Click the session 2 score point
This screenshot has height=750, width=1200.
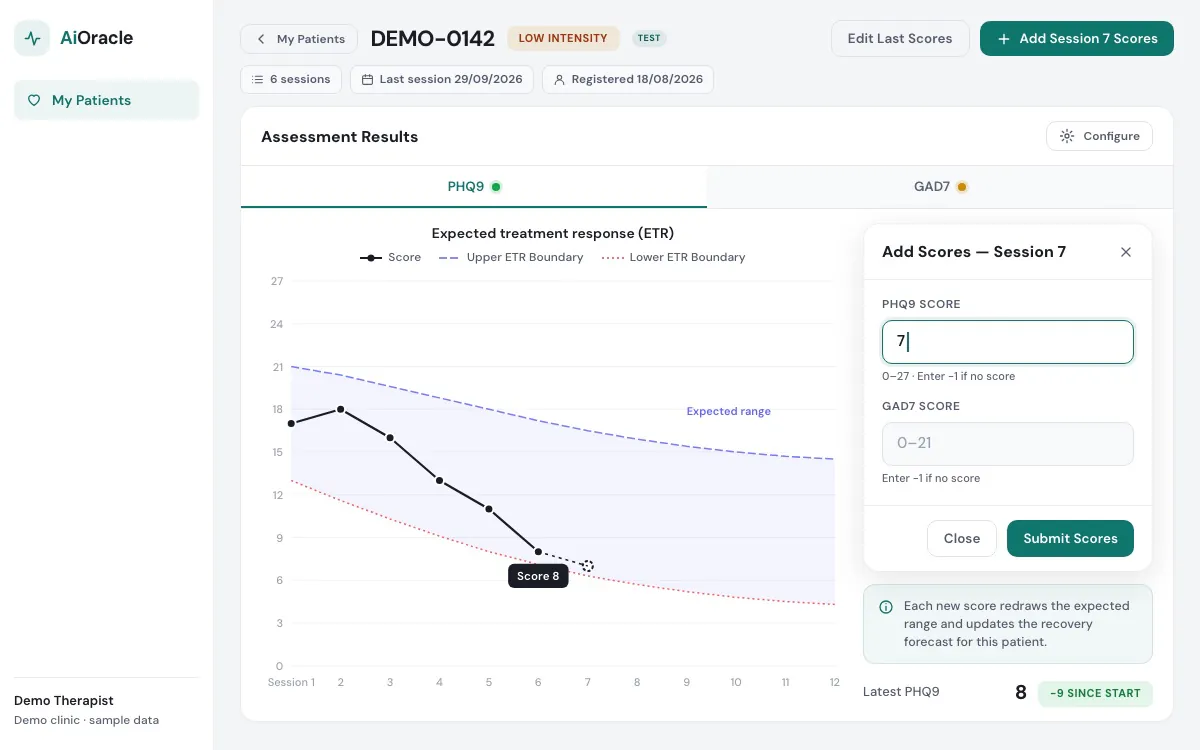click(x=341, y=409)
